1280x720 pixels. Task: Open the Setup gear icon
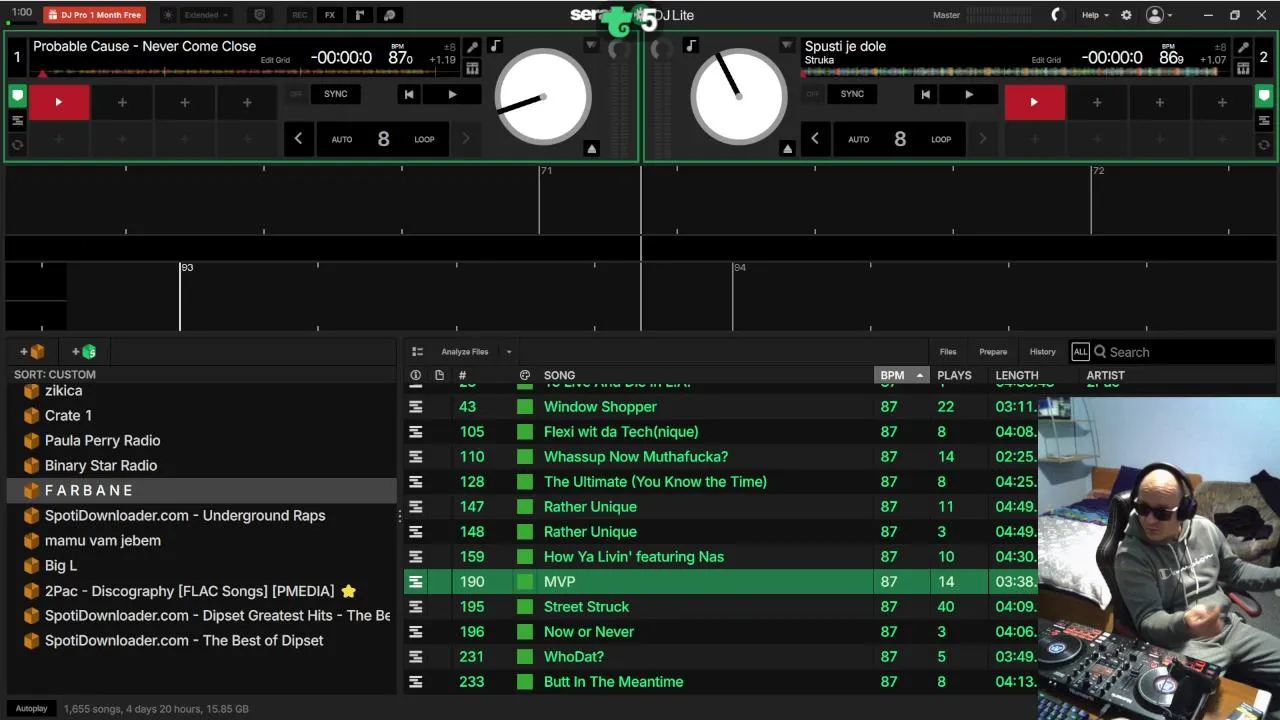click(x=1126, y=15)
